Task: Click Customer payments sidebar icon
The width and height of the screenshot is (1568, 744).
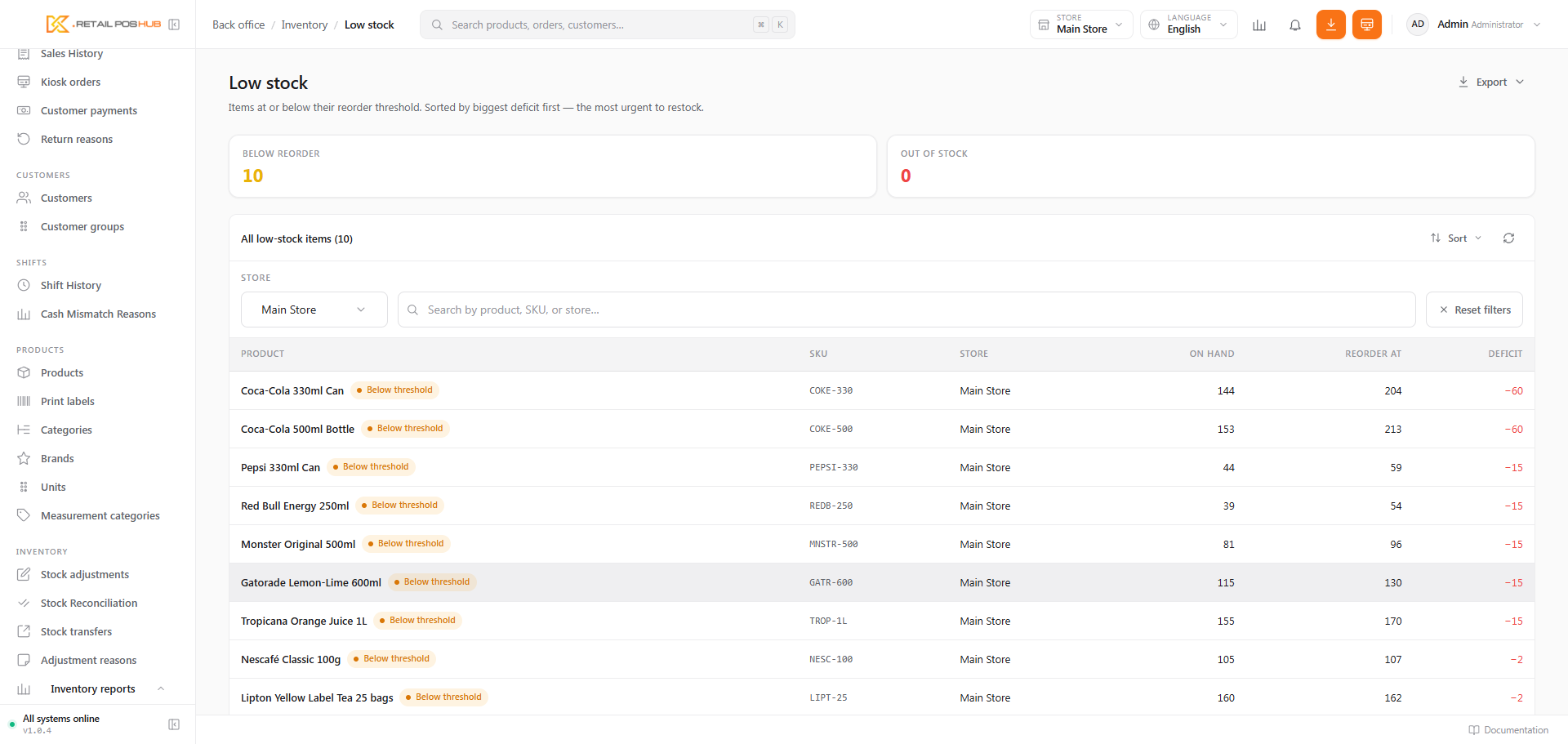Action: point(24,111)
